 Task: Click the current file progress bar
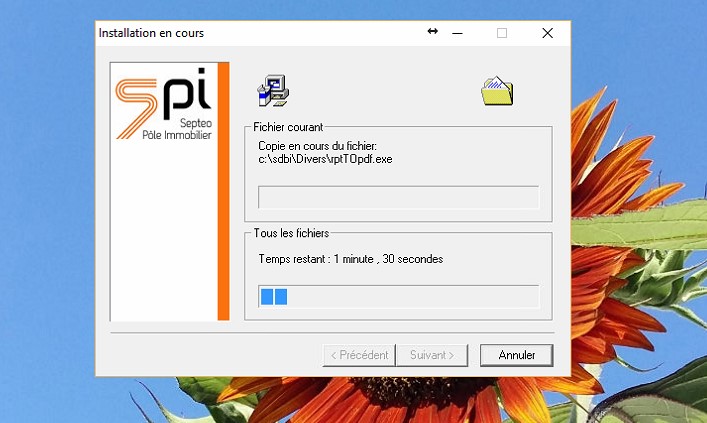(x=399, y=197)
